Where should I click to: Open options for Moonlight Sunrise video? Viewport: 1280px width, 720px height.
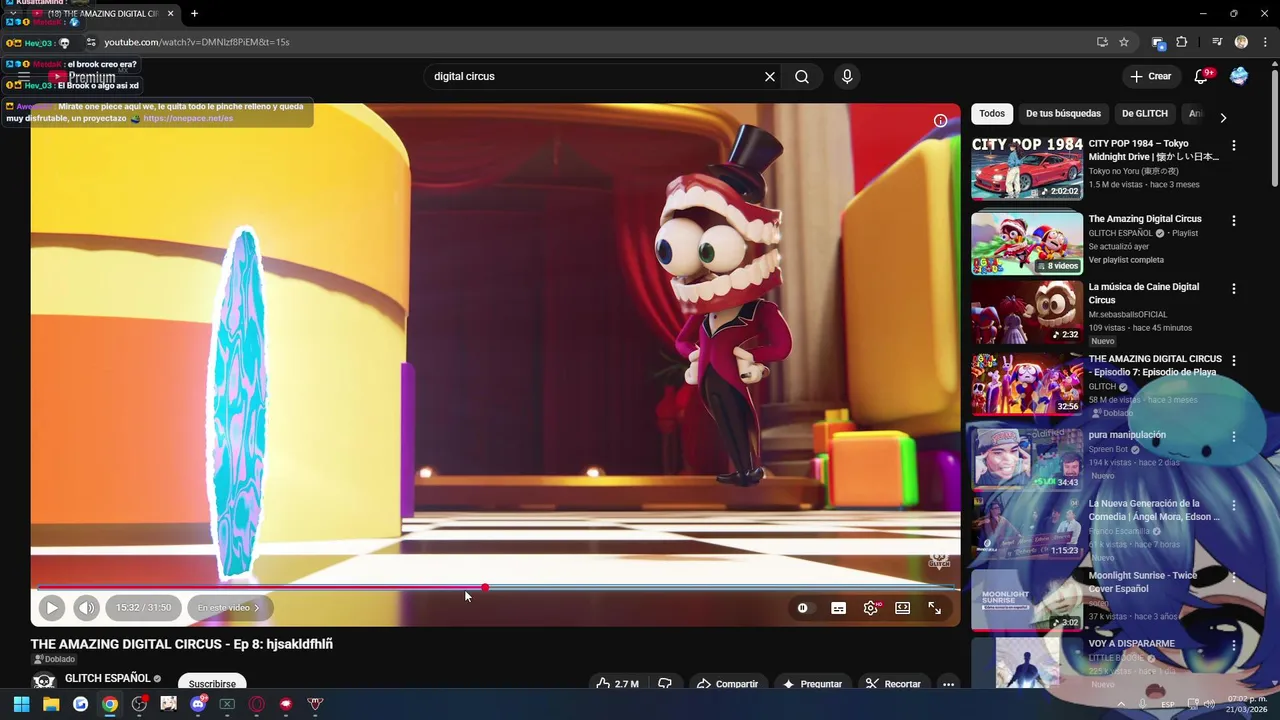tap(1233, 577)
